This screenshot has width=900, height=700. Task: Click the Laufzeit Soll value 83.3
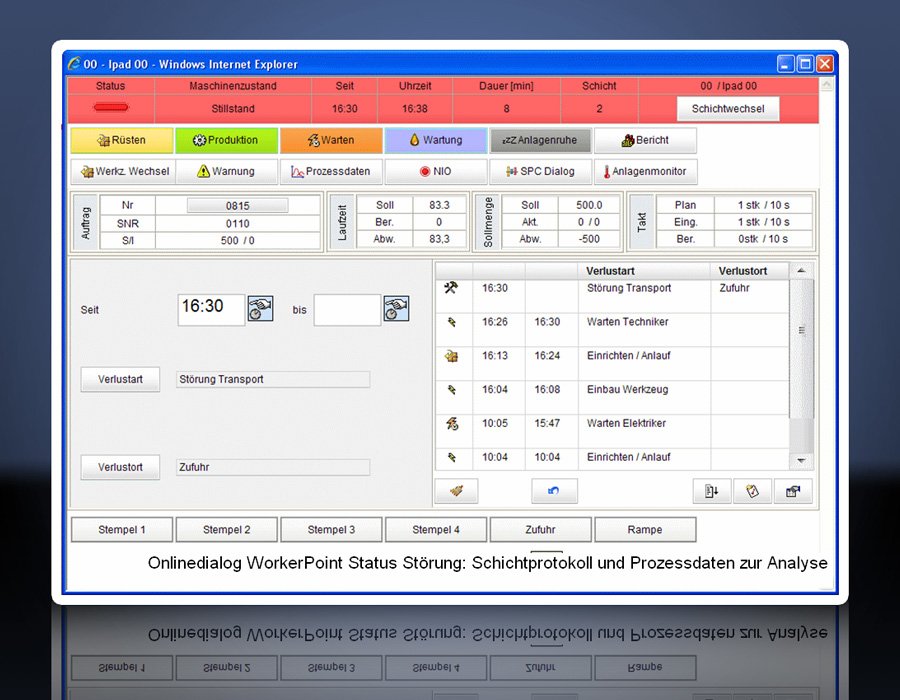(x=440, y=205)
